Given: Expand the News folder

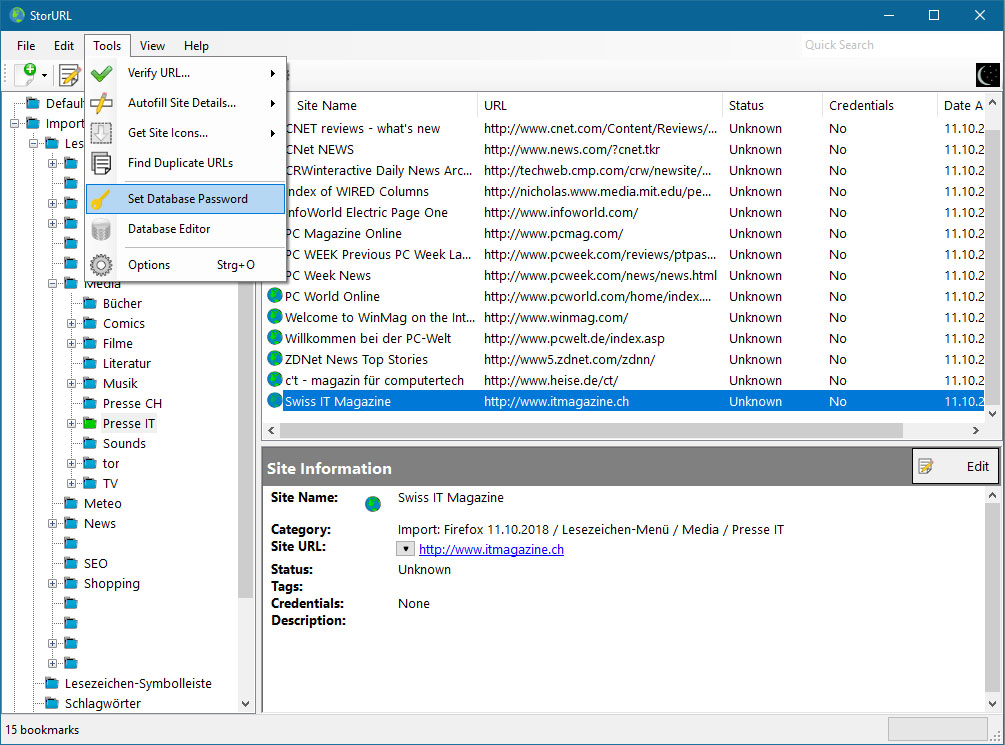Looking at the screenshot, I should pyautogui.click(x=53, y=523).
